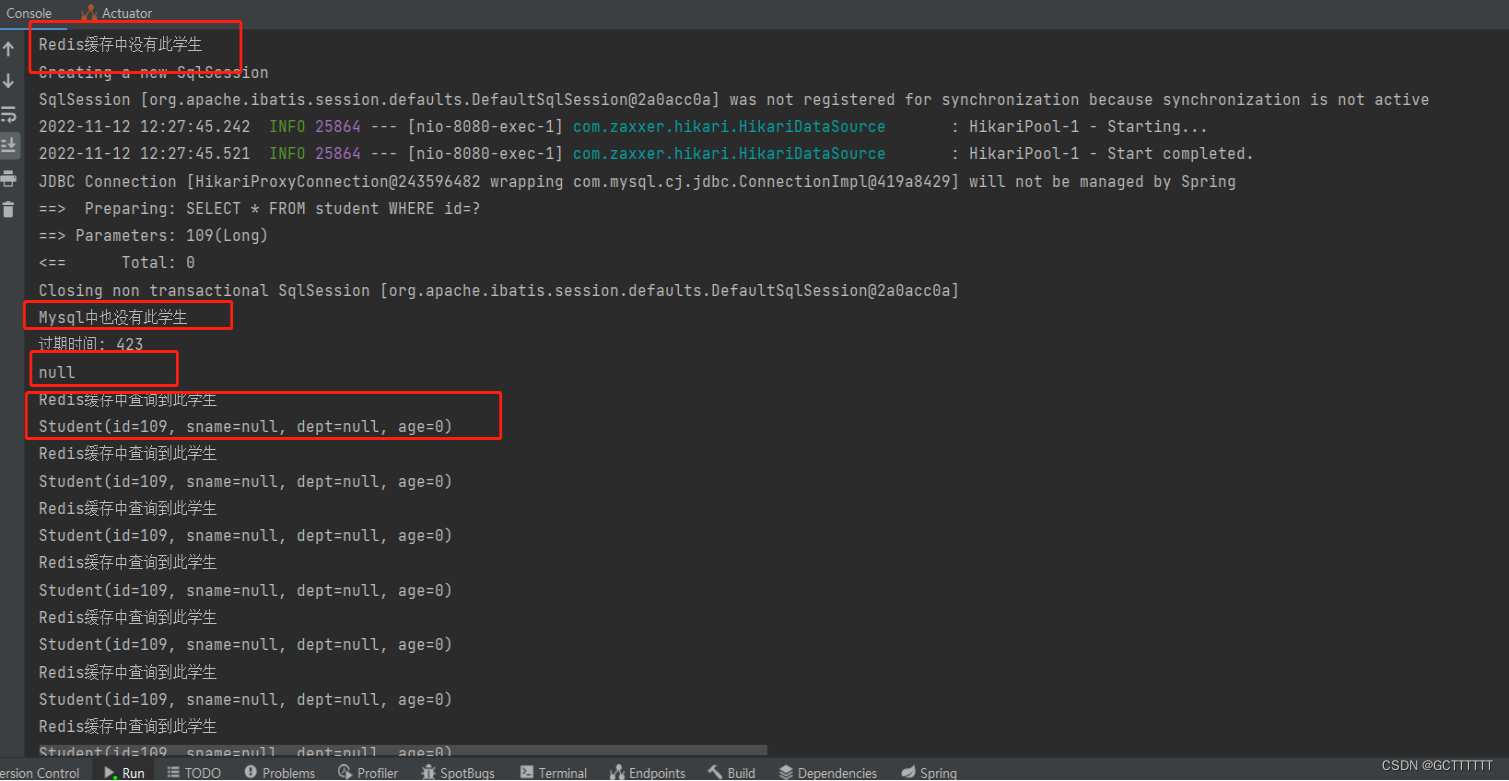Image resolution: width=1509 pixels, height=781 pixels.
Task: Click the 'Closing non transactional SqlSession' line
Action: pyautogui.click(x=498, y=290)
